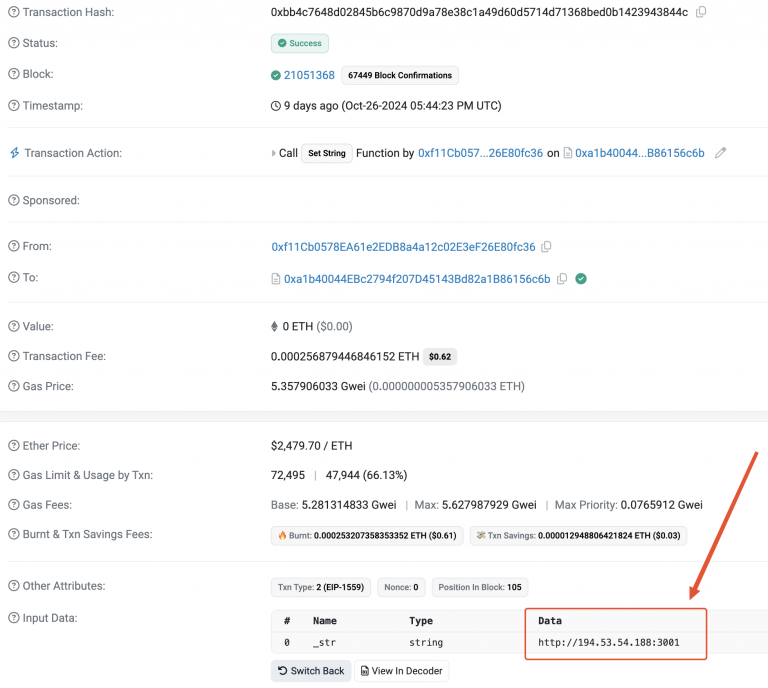Open the caller address link in Transaction Action

coord(480,154)
